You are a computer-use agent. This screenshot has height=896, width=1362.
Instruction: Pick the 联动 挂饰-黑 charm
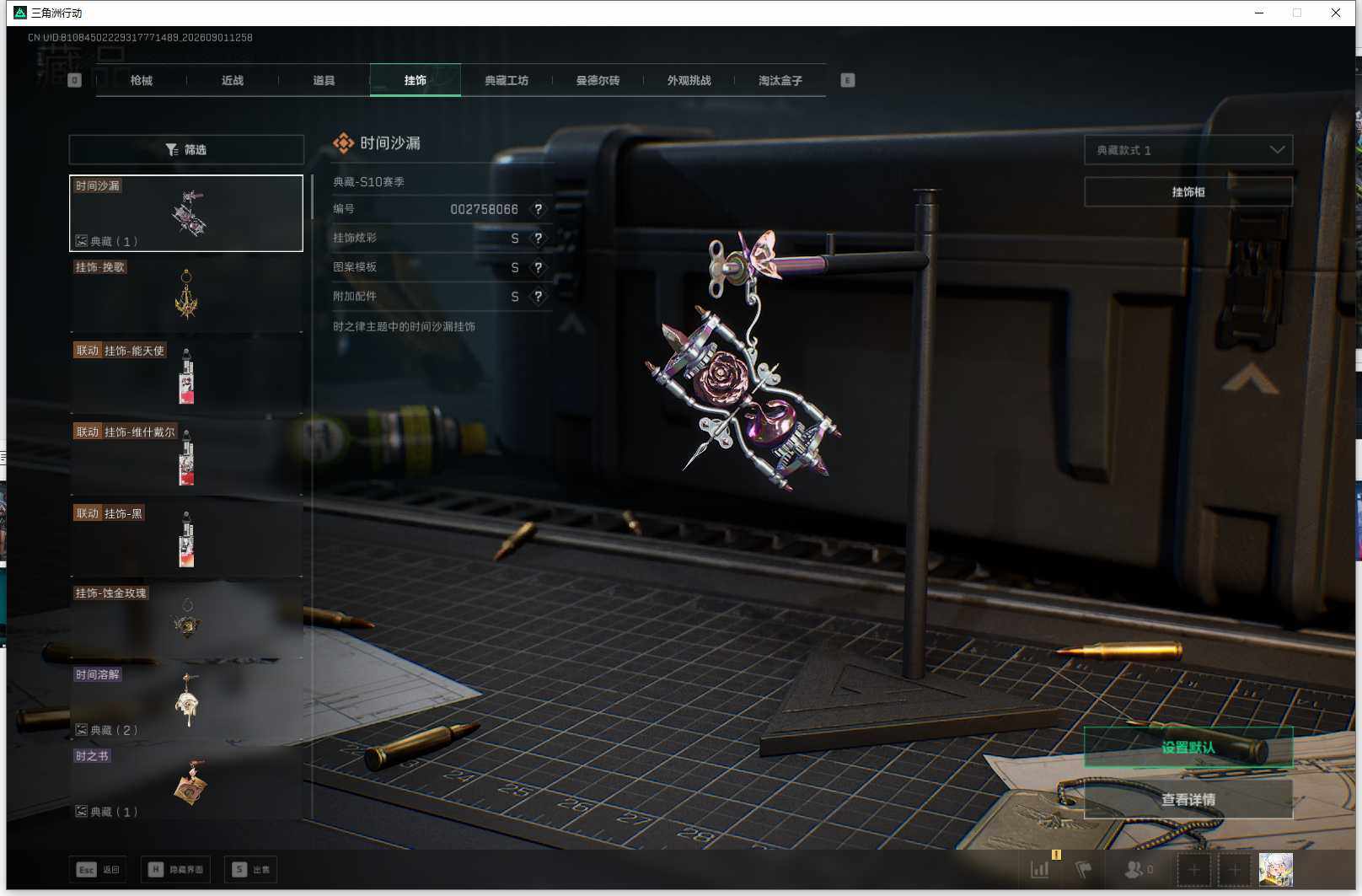click(186, 539)
